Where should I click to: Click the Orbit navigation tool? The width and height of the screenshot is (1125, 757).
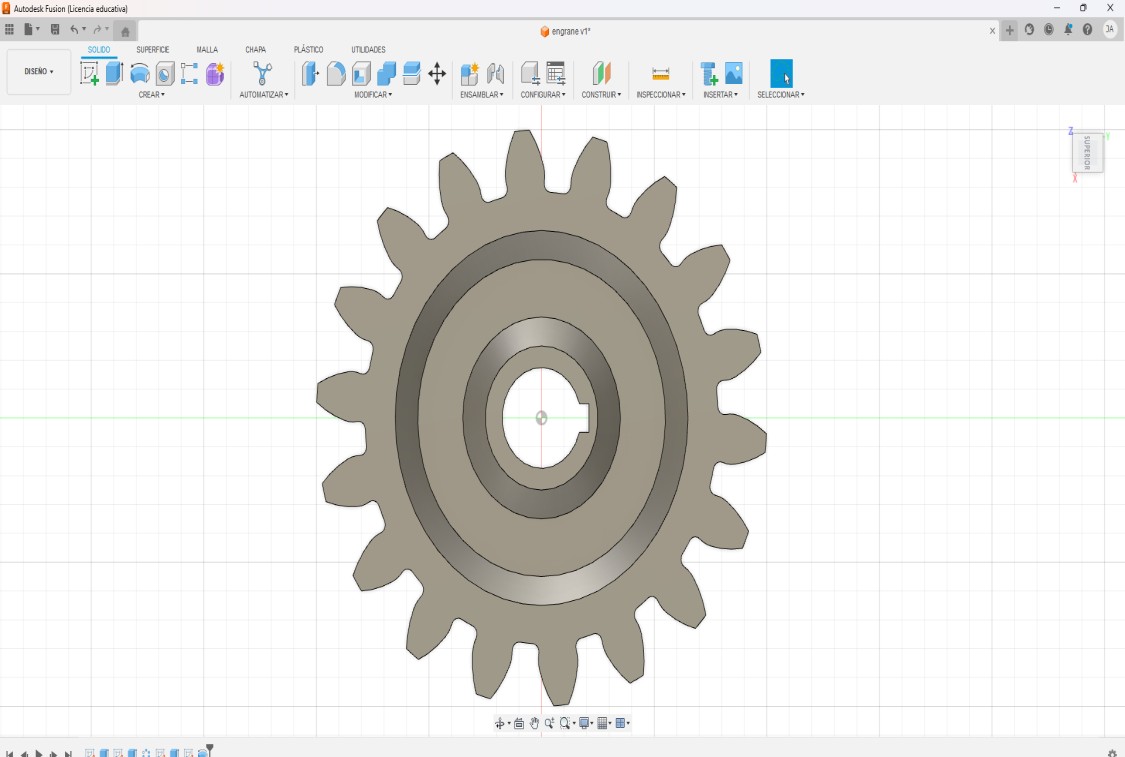coord(499,723)
